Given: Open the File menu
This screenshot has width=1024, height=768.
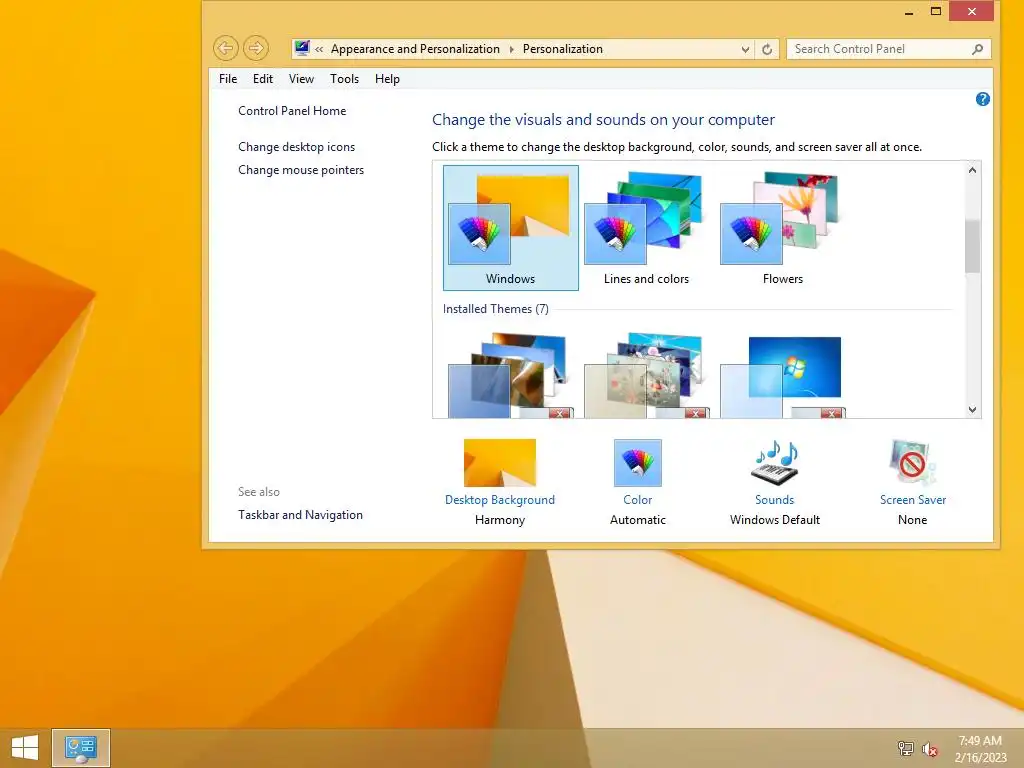Looking at the screenshot, I should pos(228,79).
